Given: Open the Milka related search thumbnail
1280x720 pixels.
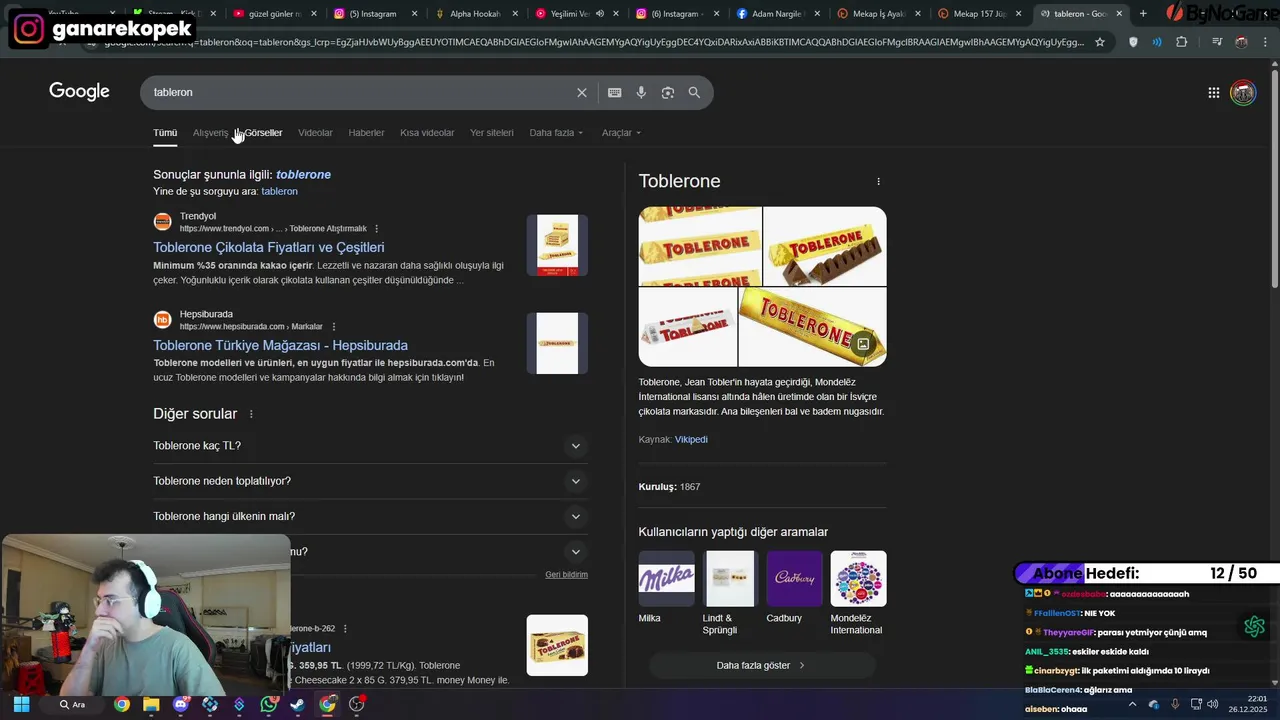Looking at the screenshot, I should click(x=666, y=578).
